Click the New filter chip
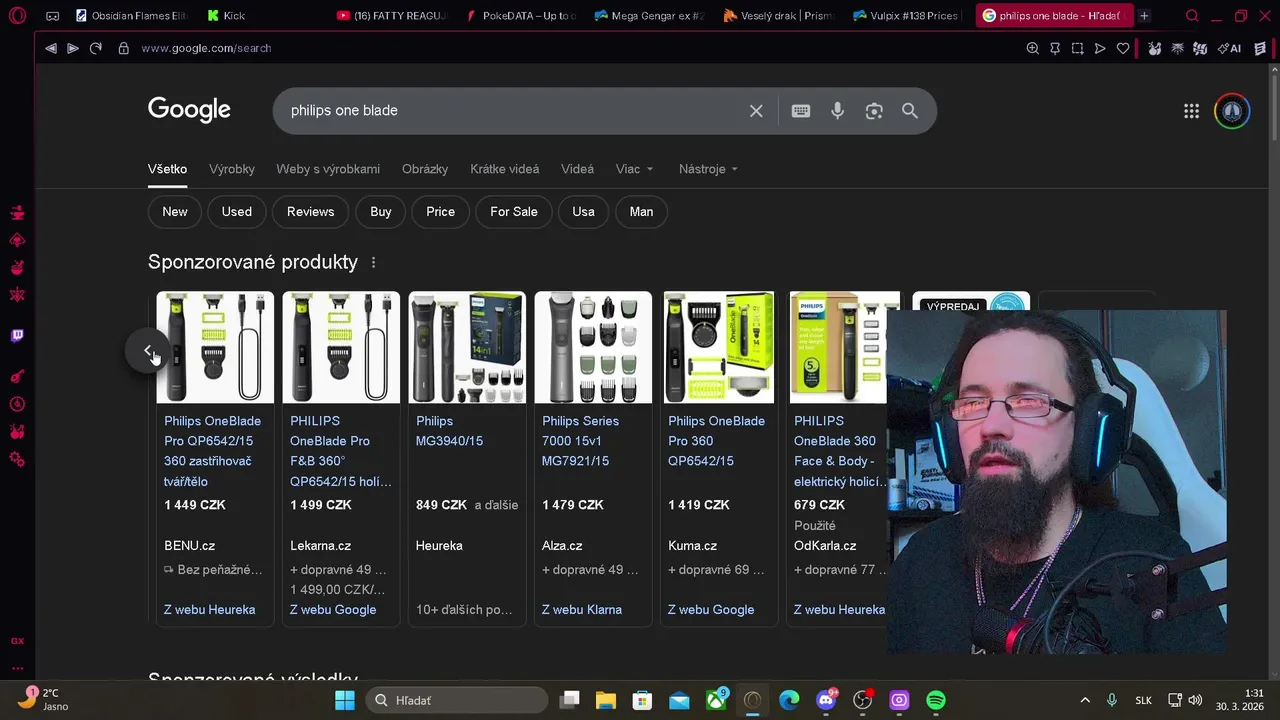Screen dimensions: 1280x720 point(175,212)
